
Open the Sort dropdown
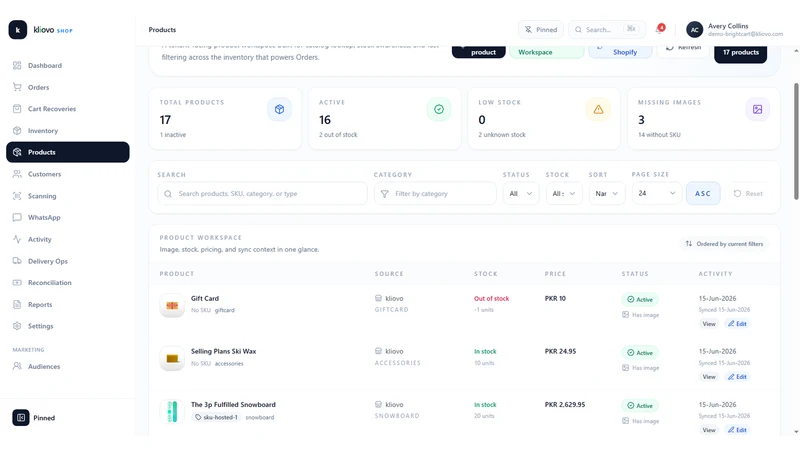tap(607, 193)
